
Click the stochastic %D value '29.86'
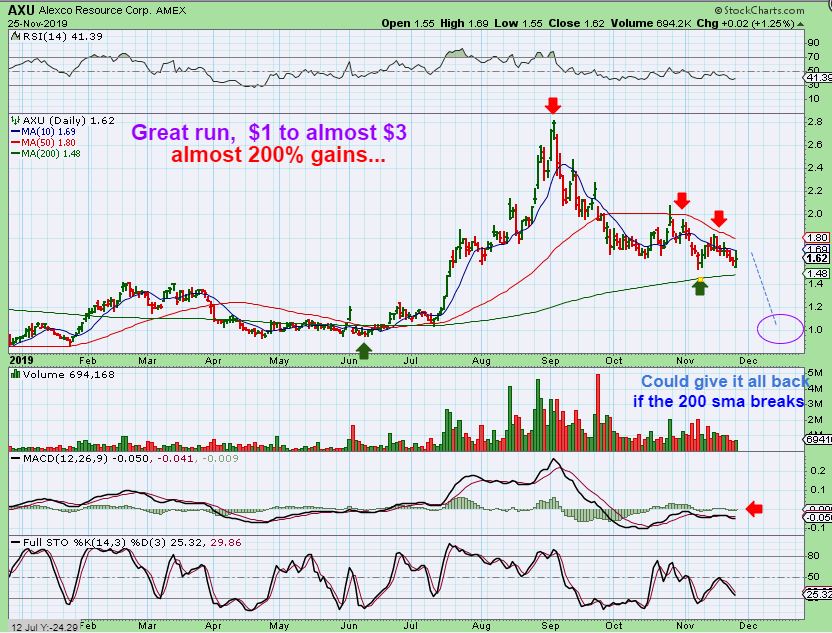pos(226,543)
